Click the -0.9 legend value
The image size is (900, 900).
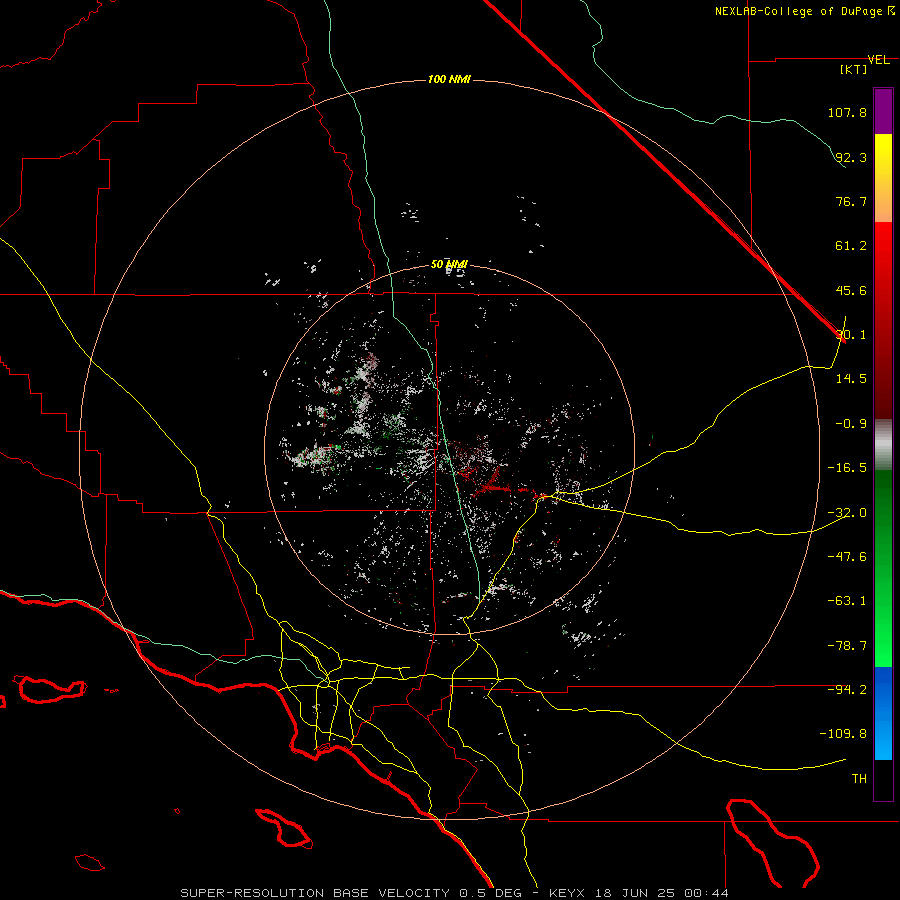[851, 424]
